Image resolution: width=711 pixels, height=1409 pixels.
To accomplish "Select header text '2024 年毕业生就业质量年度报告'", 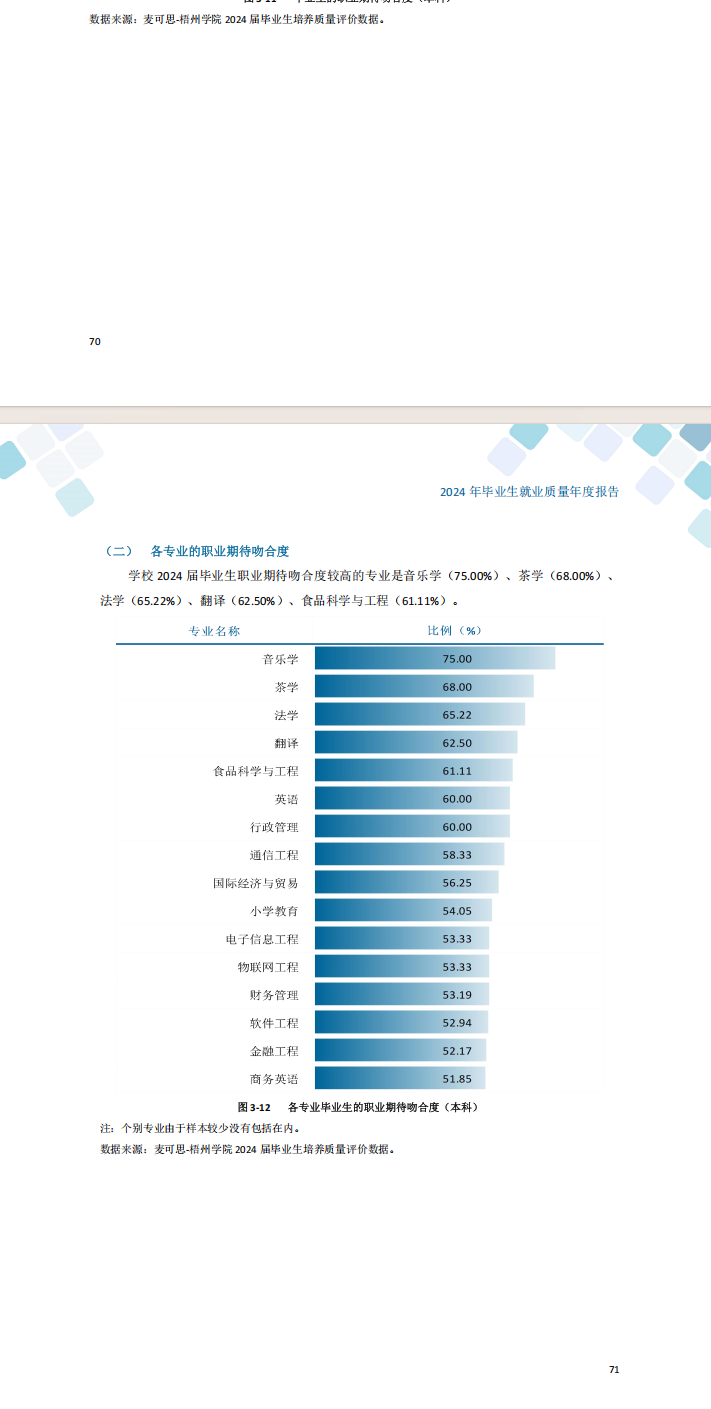I will (x=529, y=491).
